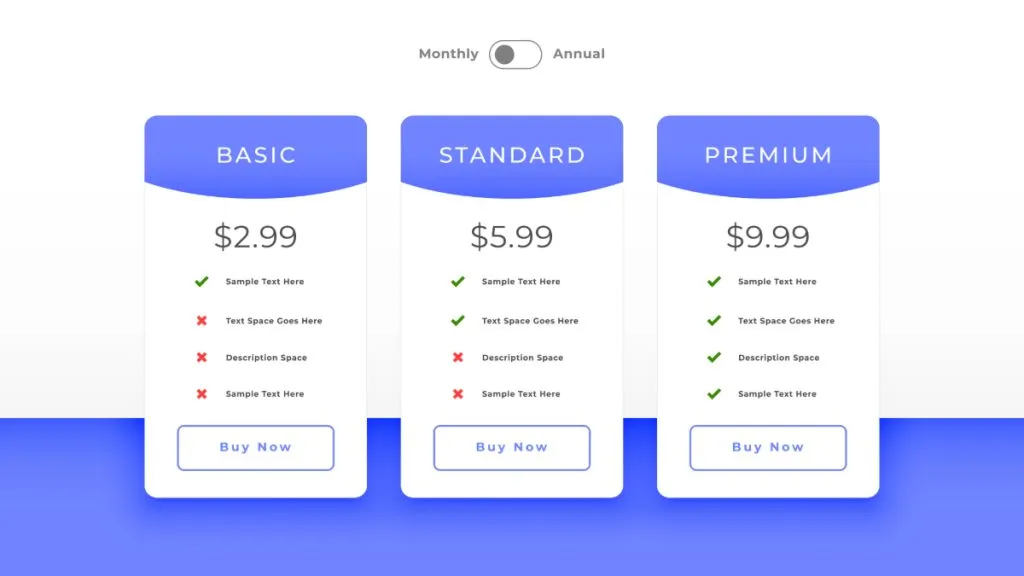The height and width of the screenshot is (576, 1024).
Task: Click Premium plan's checkmark beside Description Space
Action: (x=714, y=357)
